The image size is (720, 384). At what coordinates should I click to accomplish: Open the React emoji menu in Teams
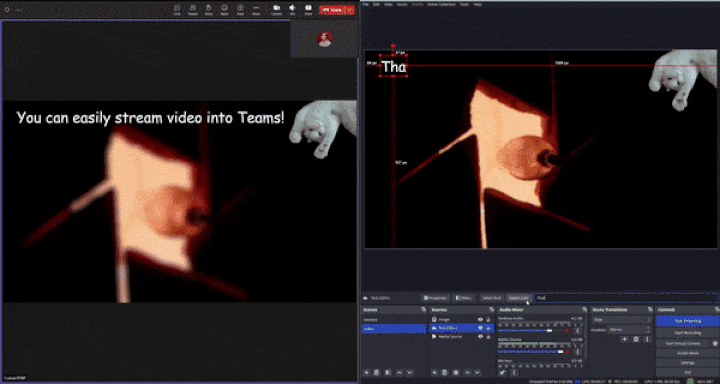(x=224, y=9)
